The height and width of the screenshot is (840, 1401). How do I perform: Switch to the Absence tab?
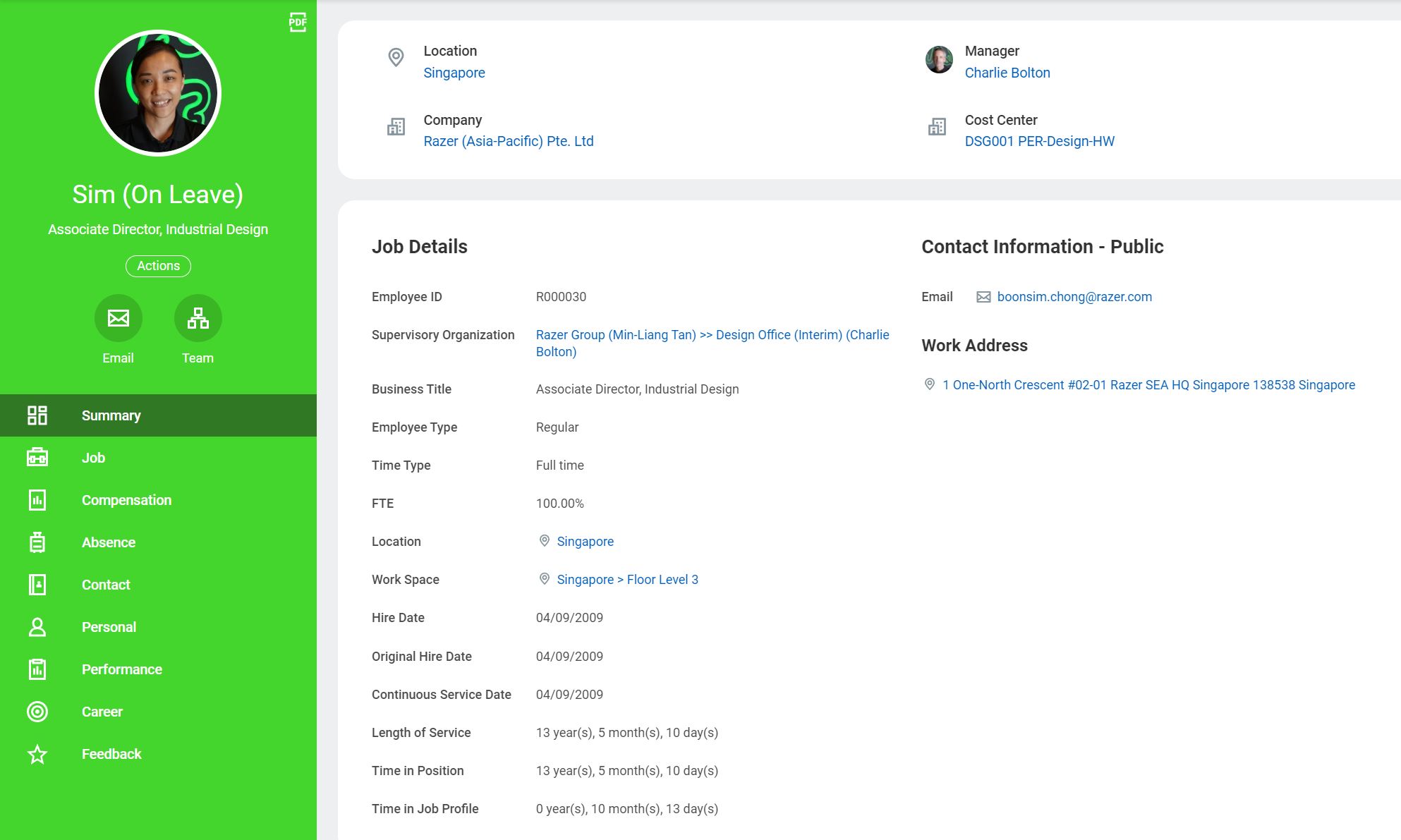(x=158, y=542)
